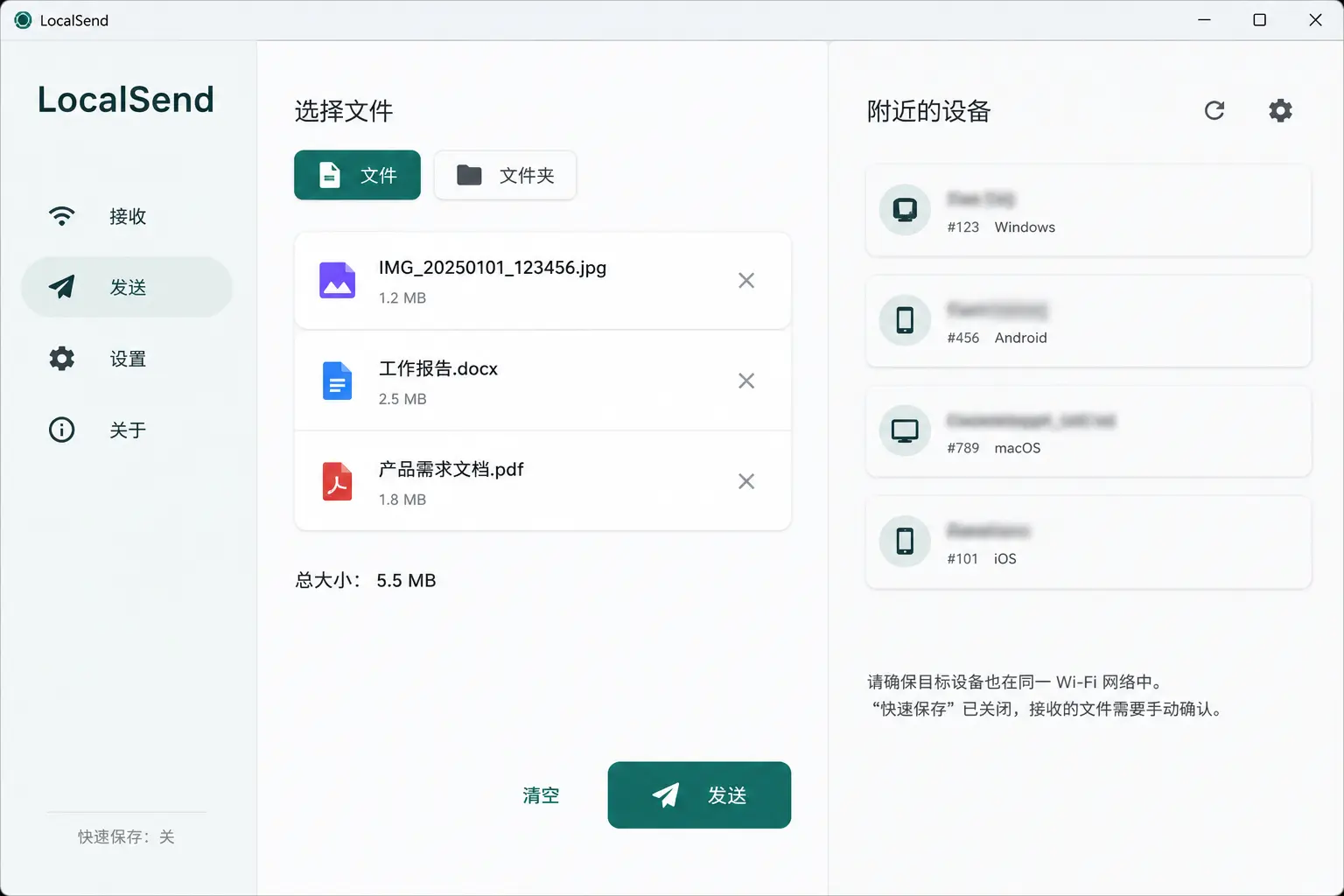Click the 1.8 MB size label
Screen dimensions: 1344x896
(402, 500)
